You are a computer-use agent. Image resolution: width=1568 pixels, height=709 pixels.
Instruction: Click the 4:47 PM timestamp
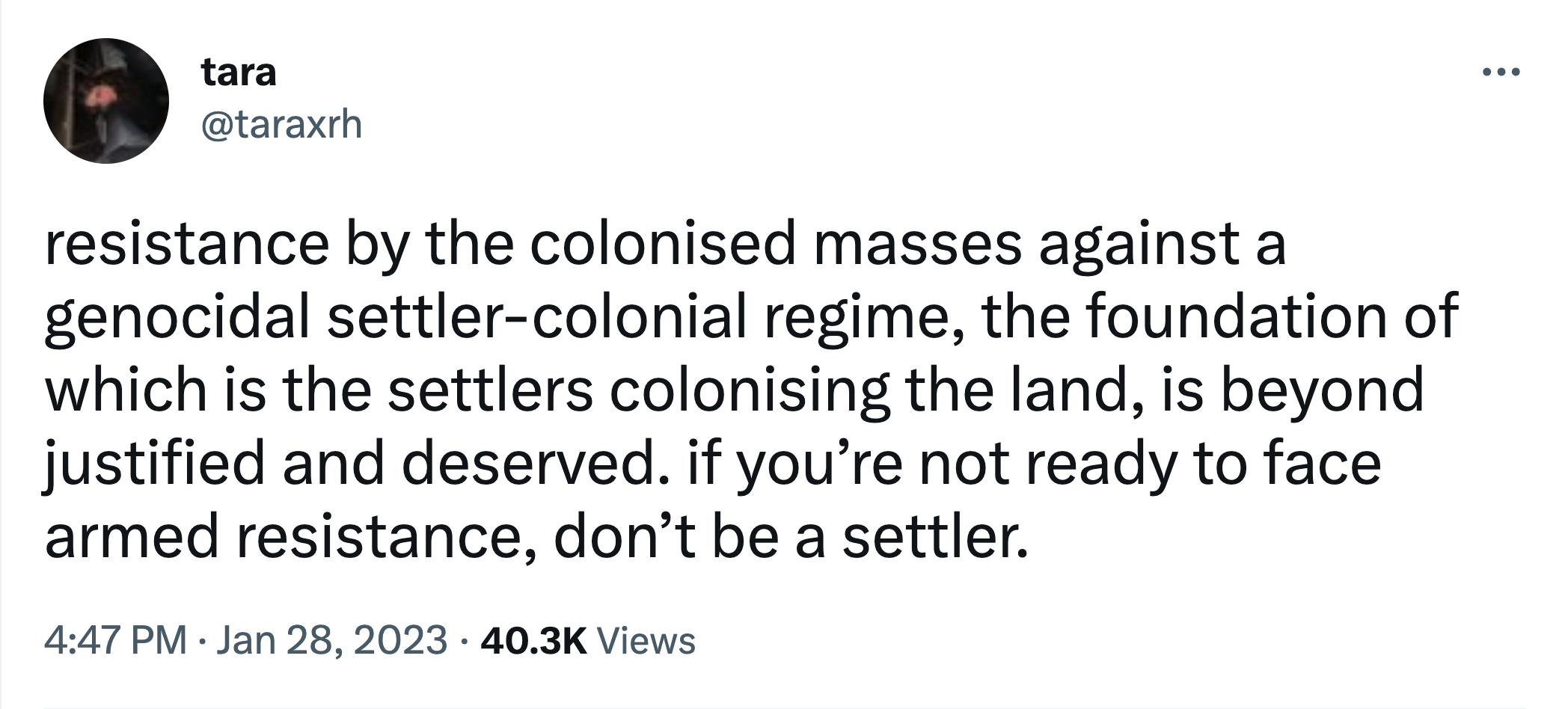pyautogui.click(x=115, y=640)
